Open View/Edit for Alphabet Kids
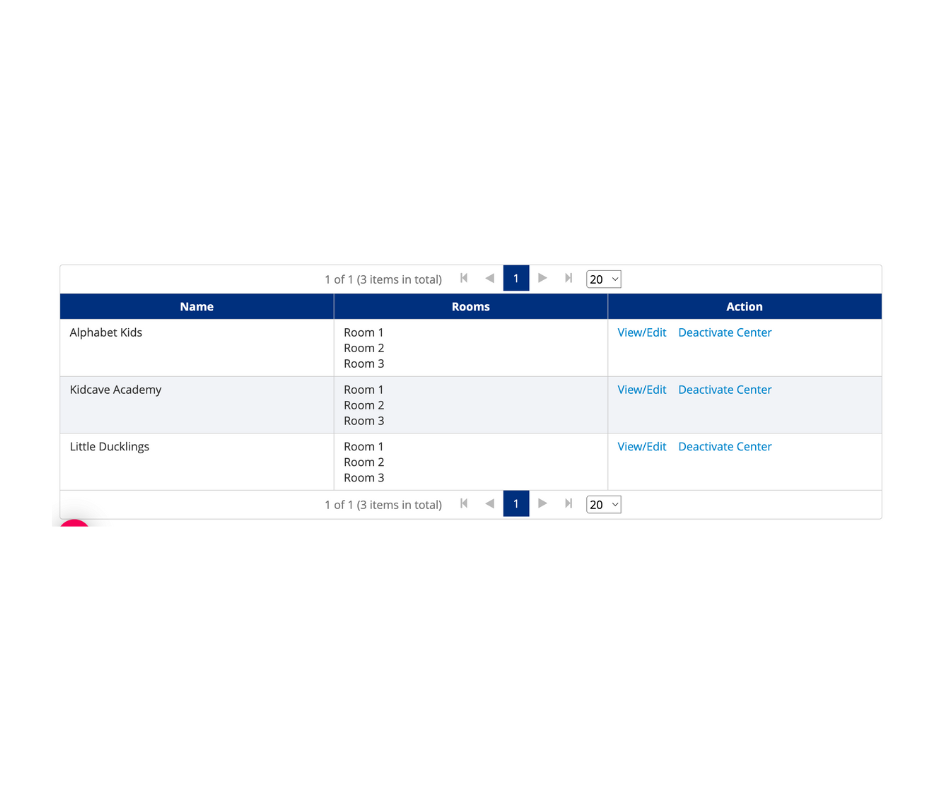 641,333
